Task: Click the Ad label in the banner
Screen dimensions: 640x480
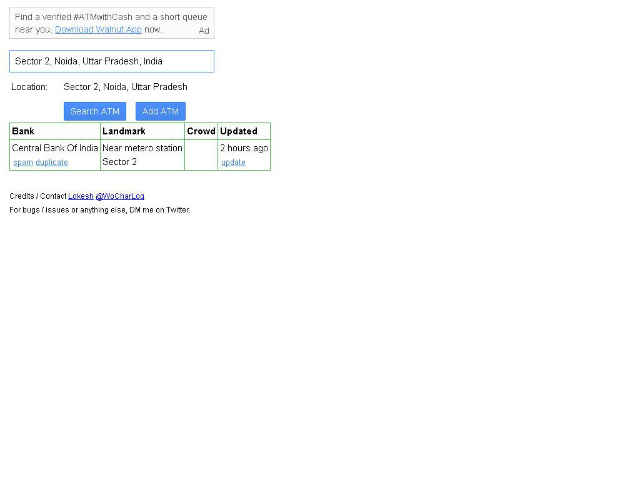Action: tap(204, 31)
